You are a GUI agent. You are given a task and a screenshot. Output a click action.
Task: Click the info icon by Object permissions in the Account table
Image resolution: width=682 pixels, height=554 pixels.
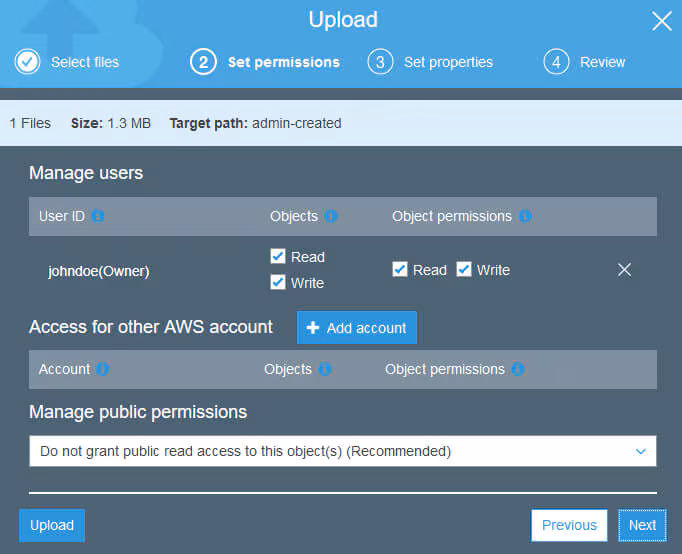pos(518,369)
